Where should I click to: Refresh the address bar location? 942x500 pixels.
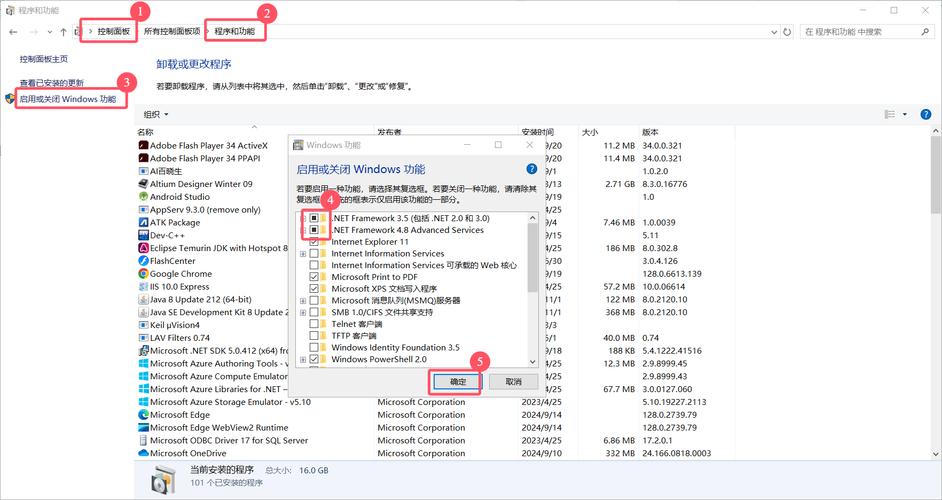pos(787,32)
